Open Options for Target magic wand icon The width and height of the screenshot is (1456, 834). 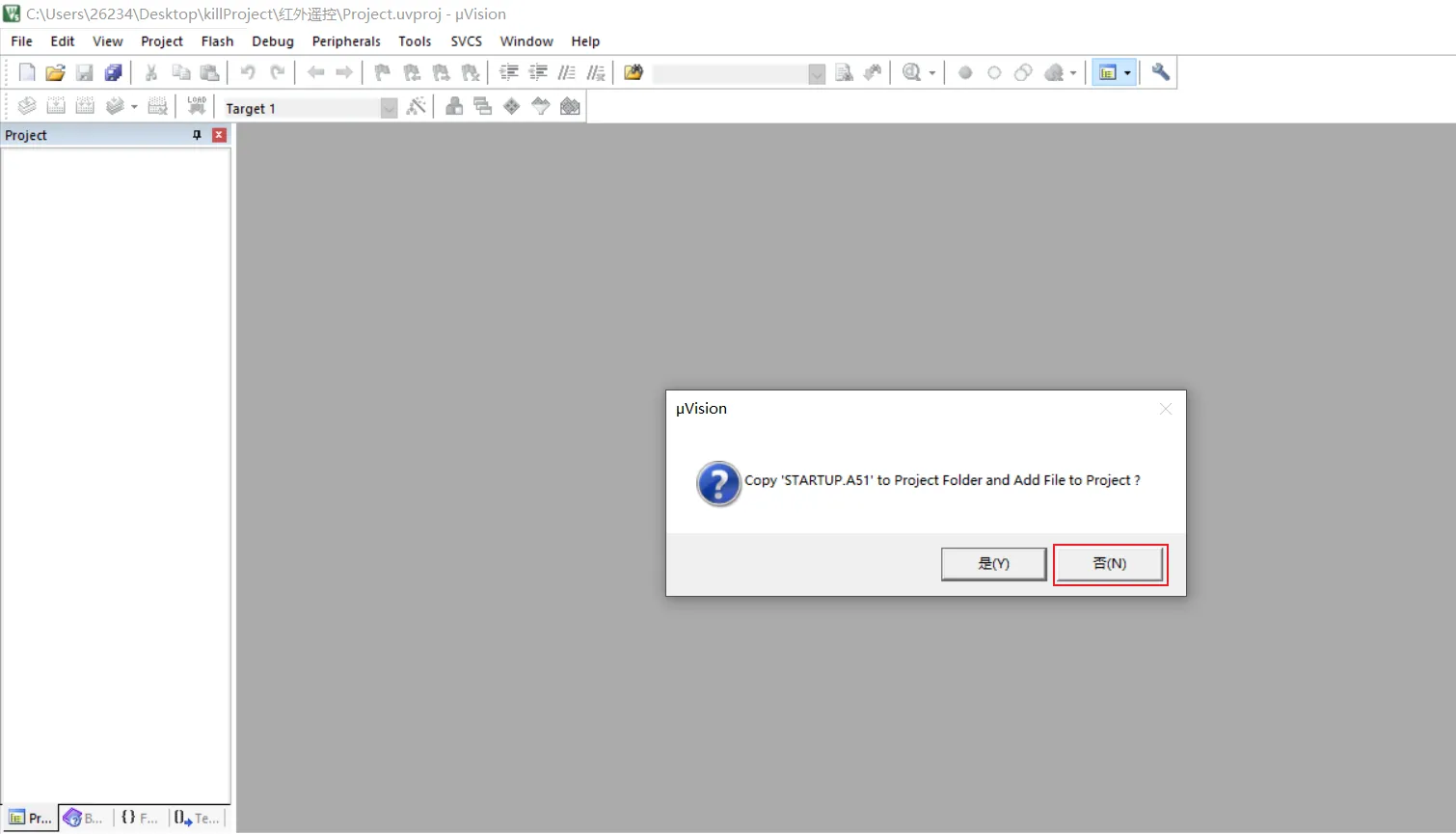click(416, 106)
